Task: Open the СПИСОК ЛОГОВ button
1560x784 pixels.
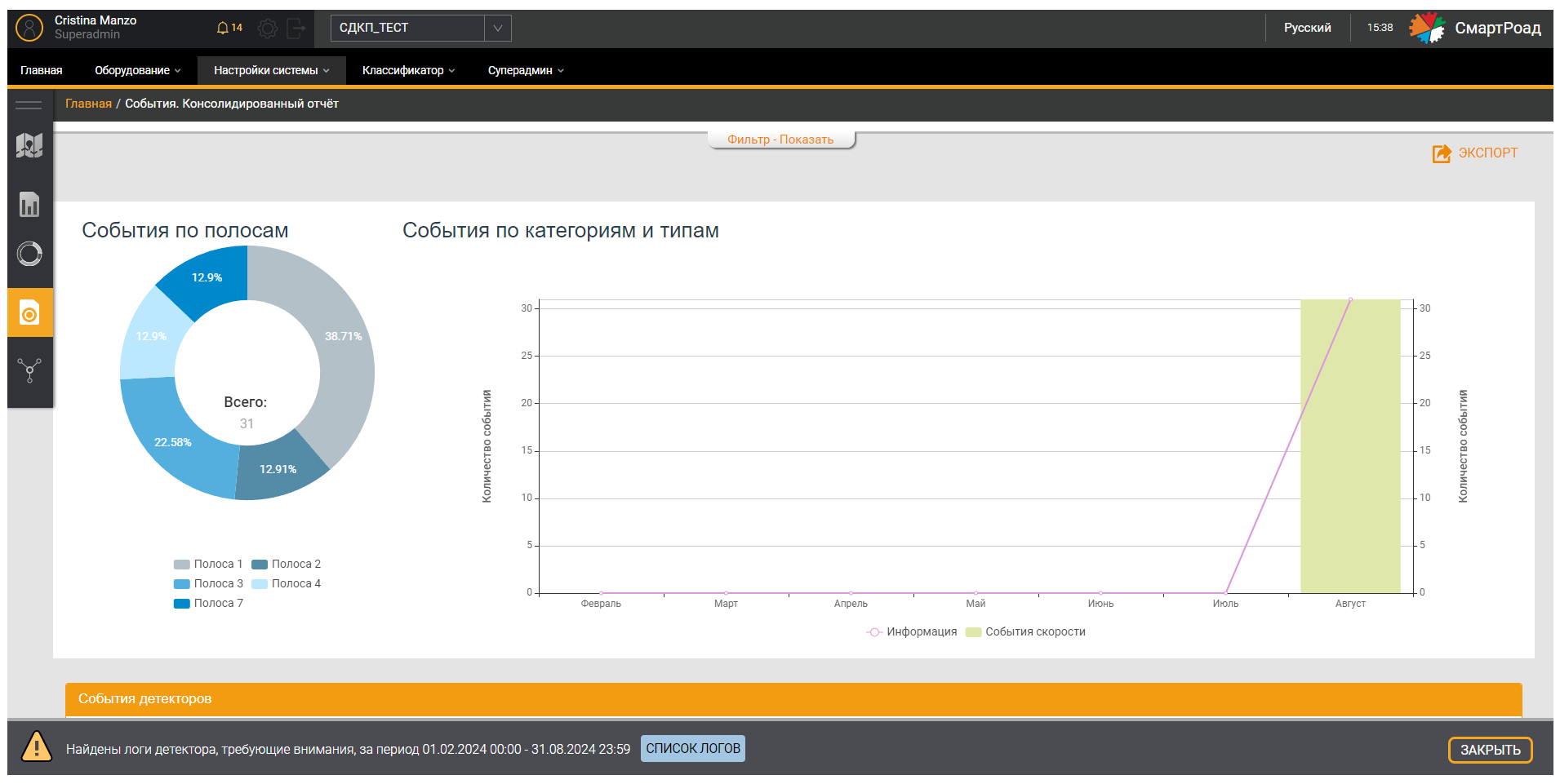Action: [x=693, y=748]
